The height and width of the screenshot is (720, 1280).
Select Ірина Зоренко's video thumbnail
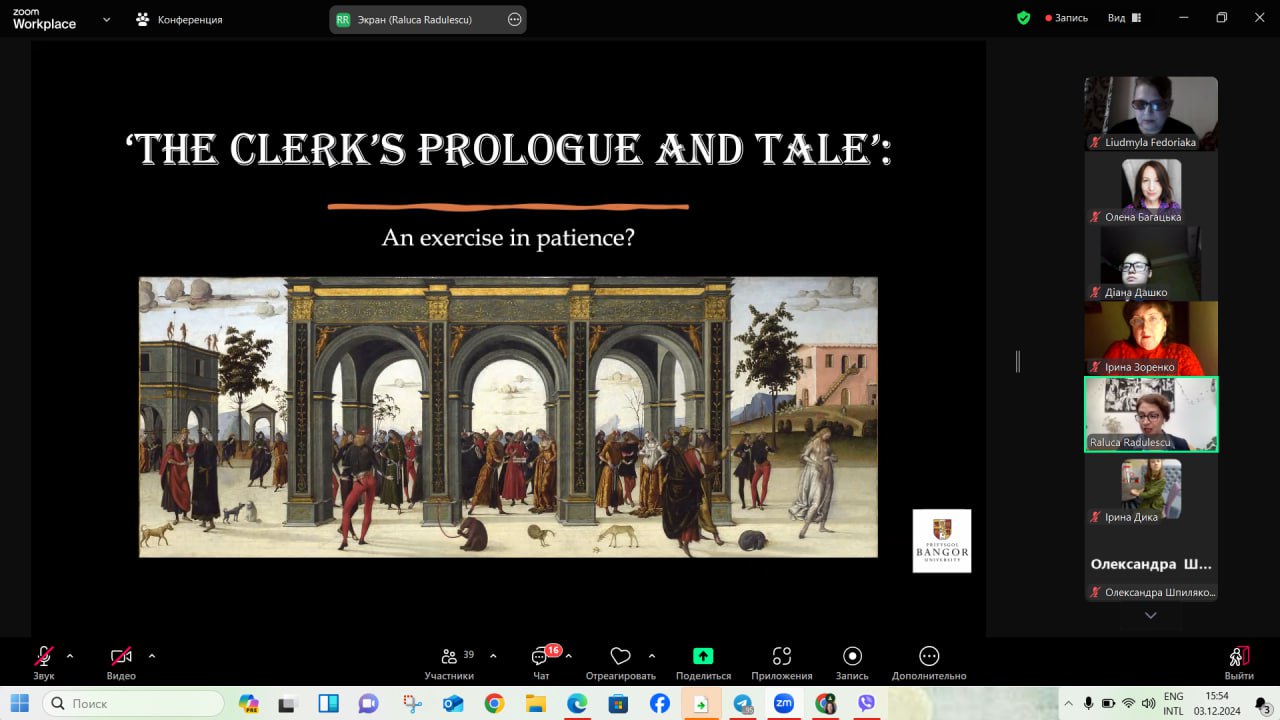(x=1151, y=338)
